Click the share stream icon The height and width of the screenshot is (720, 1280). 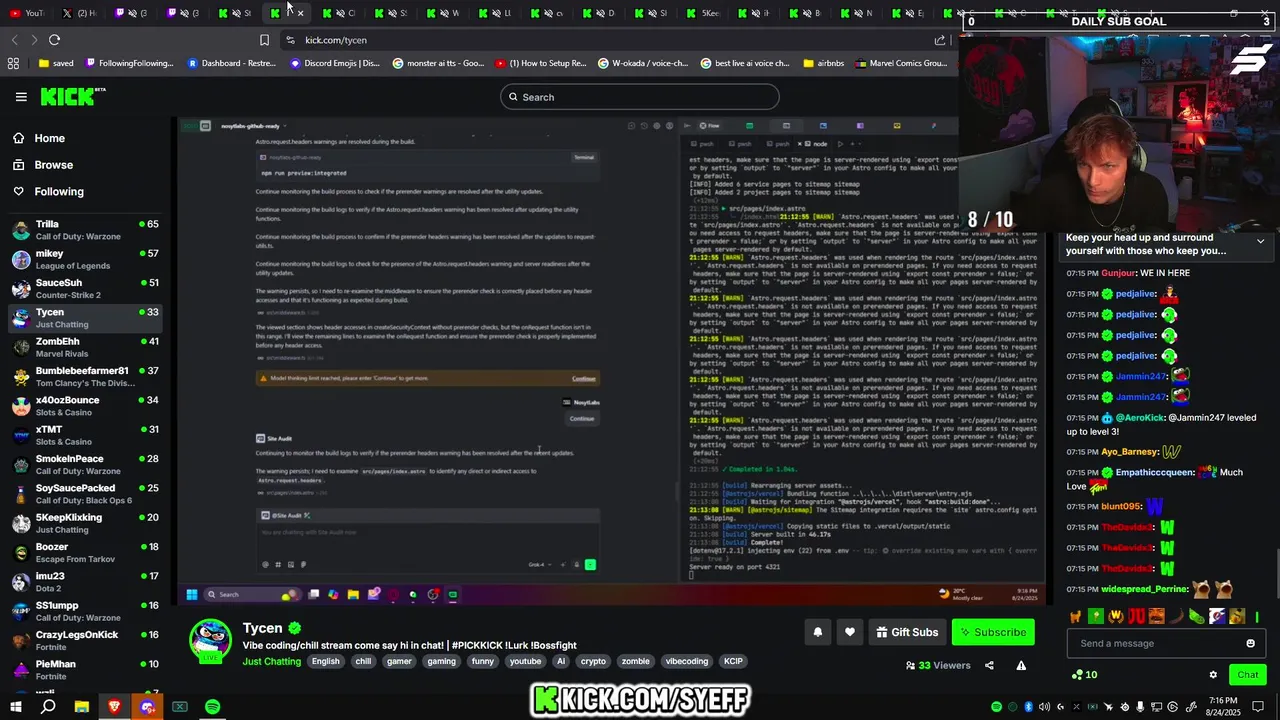tap(989, 665)
